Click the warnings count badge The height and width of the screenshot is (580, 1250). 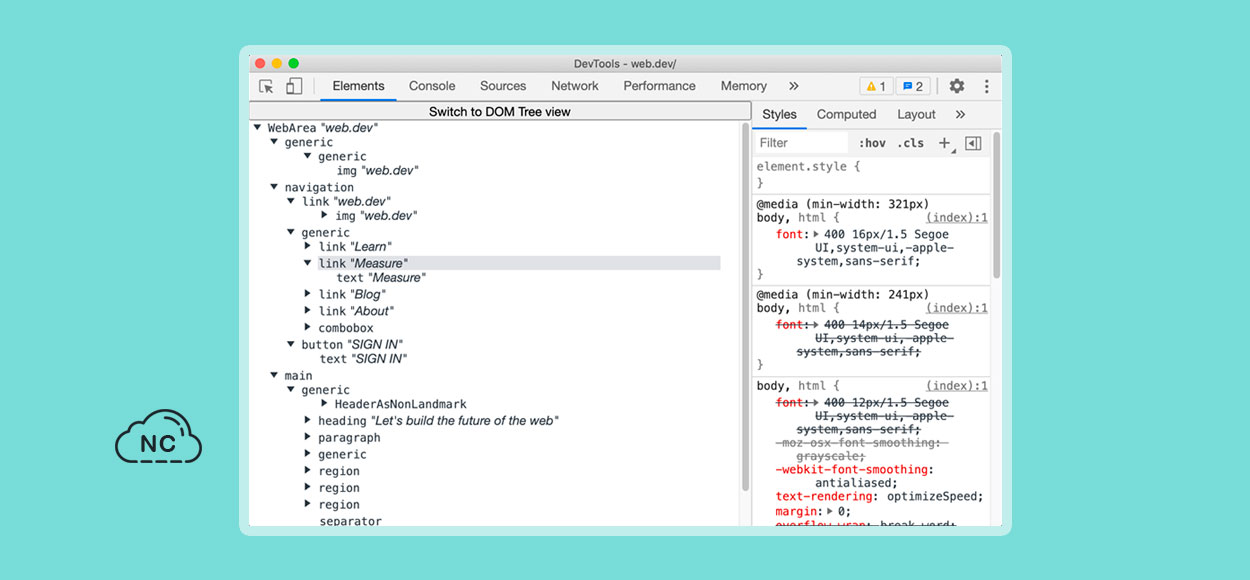(x=876, y=87)
